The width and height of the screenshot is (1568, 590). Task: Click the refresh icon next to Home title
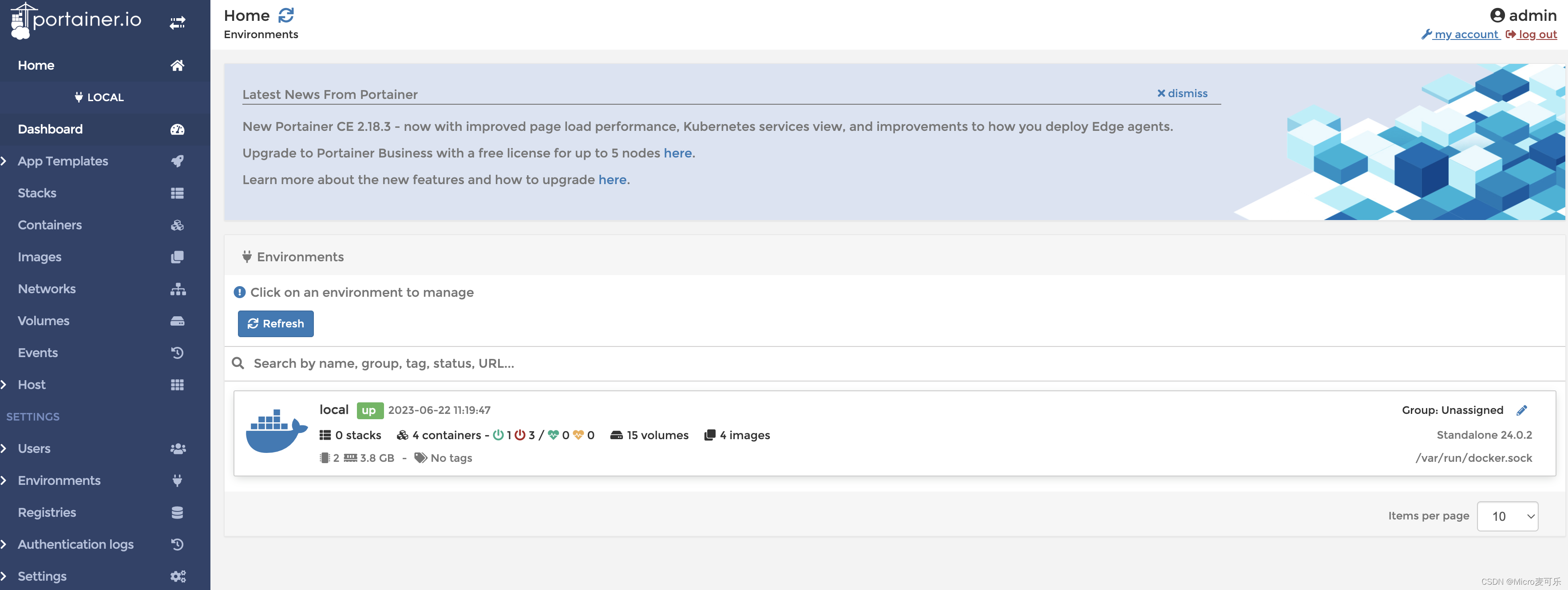click(286, 15)
